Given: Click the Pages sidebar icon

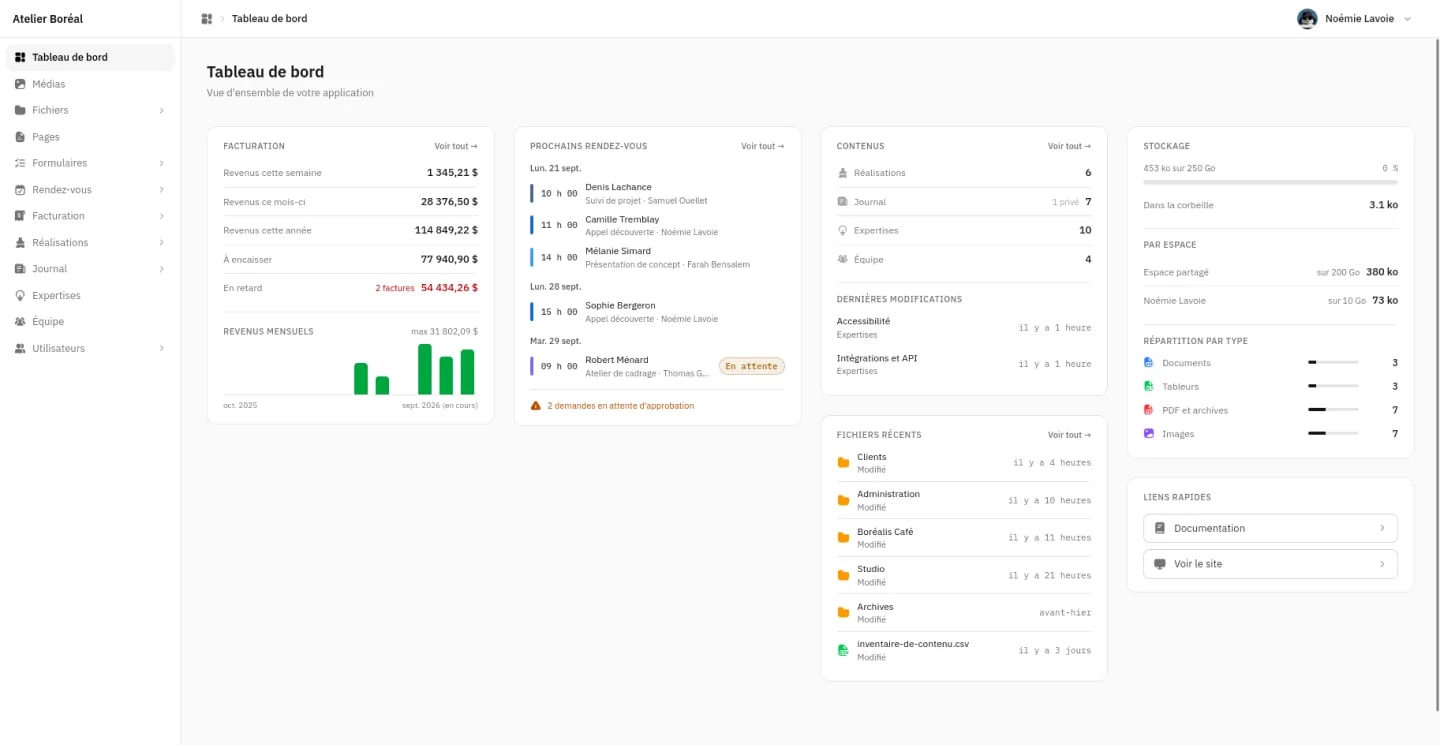Looking at the screenshot, I should [20, 137].
